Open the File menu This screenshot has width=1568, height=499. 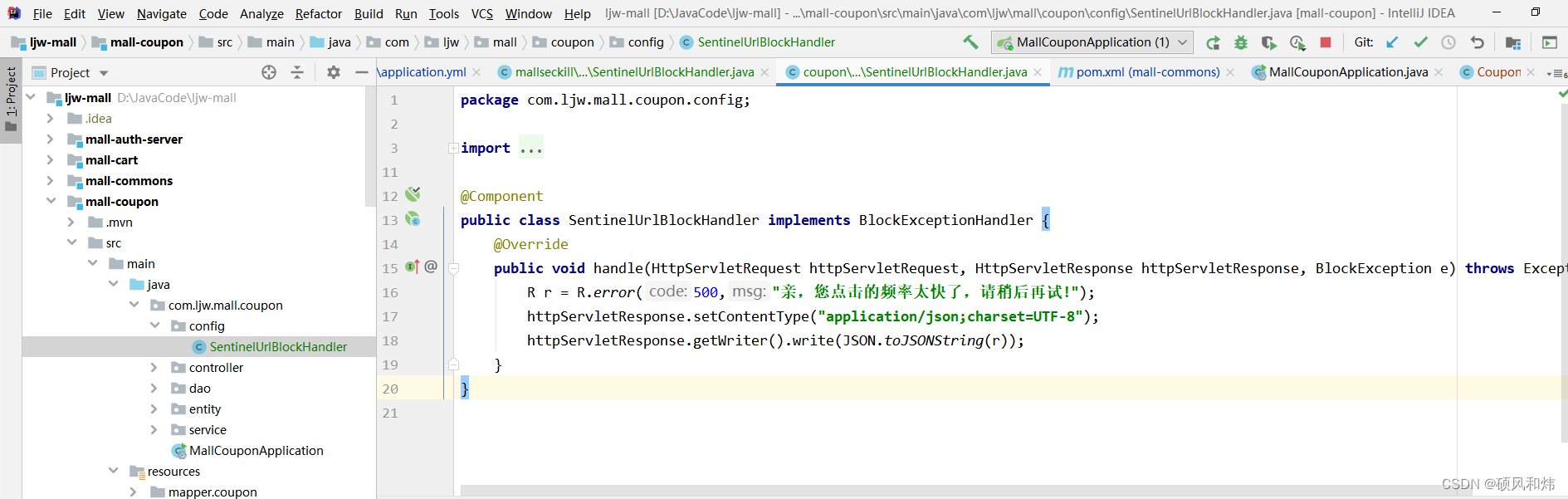(42, 13)
